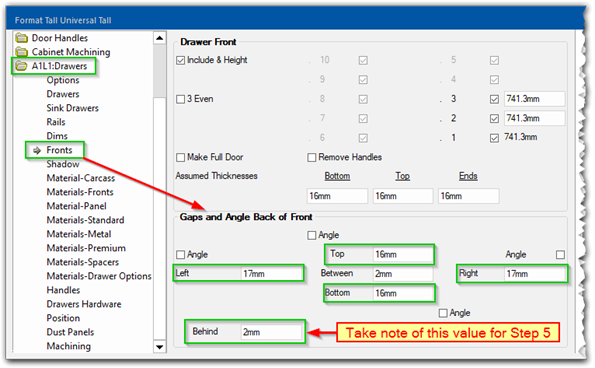
Task: Open the Materials-Fronts page
Action: coord(80,192)
